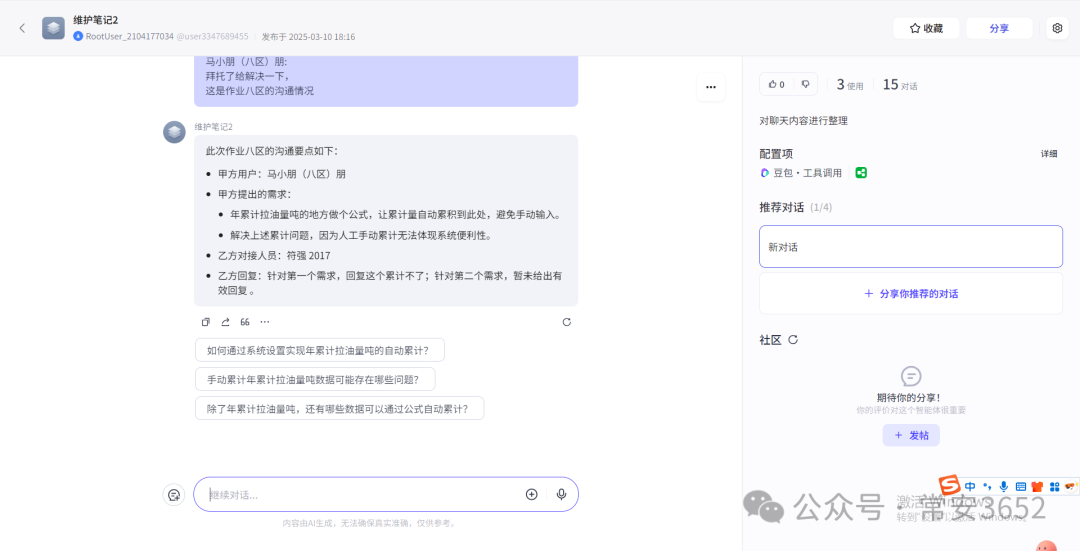Go back using the arrow icon
Viewport: 1080px width, 551px height.
pos(22,28)
